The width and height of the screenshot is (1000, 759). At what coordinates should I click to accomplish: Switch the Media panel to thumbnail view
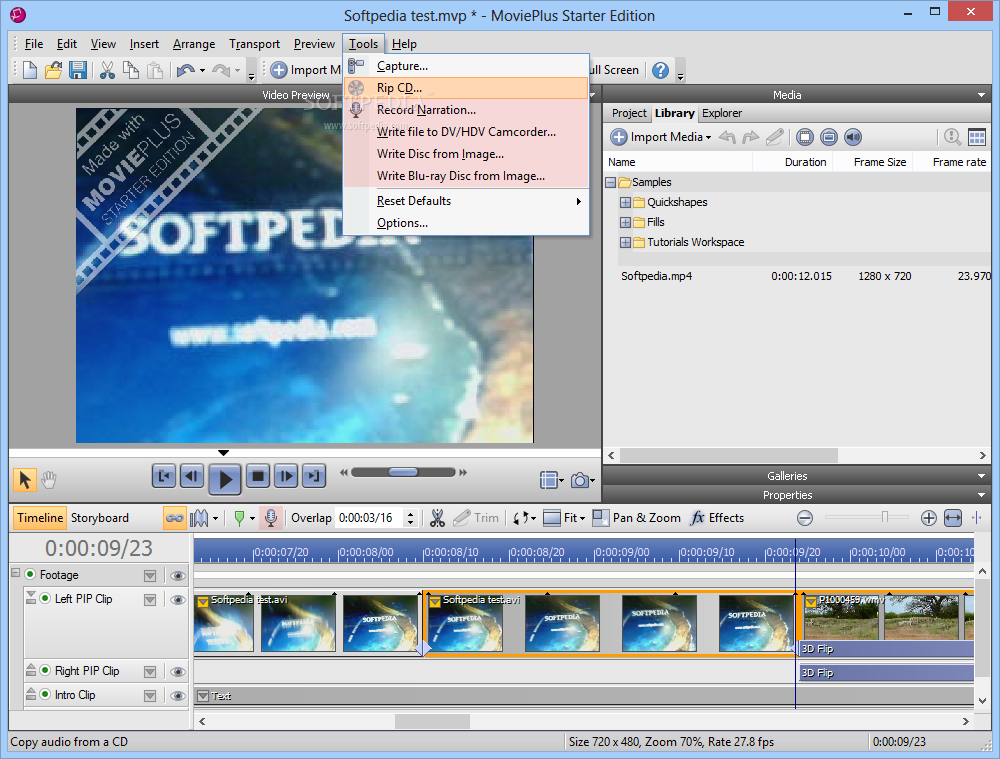[976, 136]
